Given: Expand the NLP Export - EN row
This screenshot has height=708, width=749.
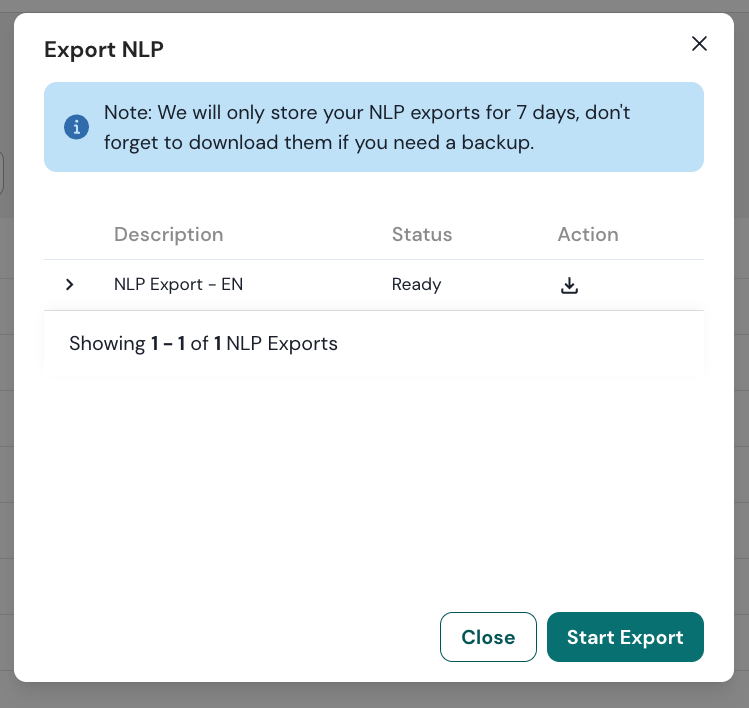Looking at the screenshot, I should (69, 285).
